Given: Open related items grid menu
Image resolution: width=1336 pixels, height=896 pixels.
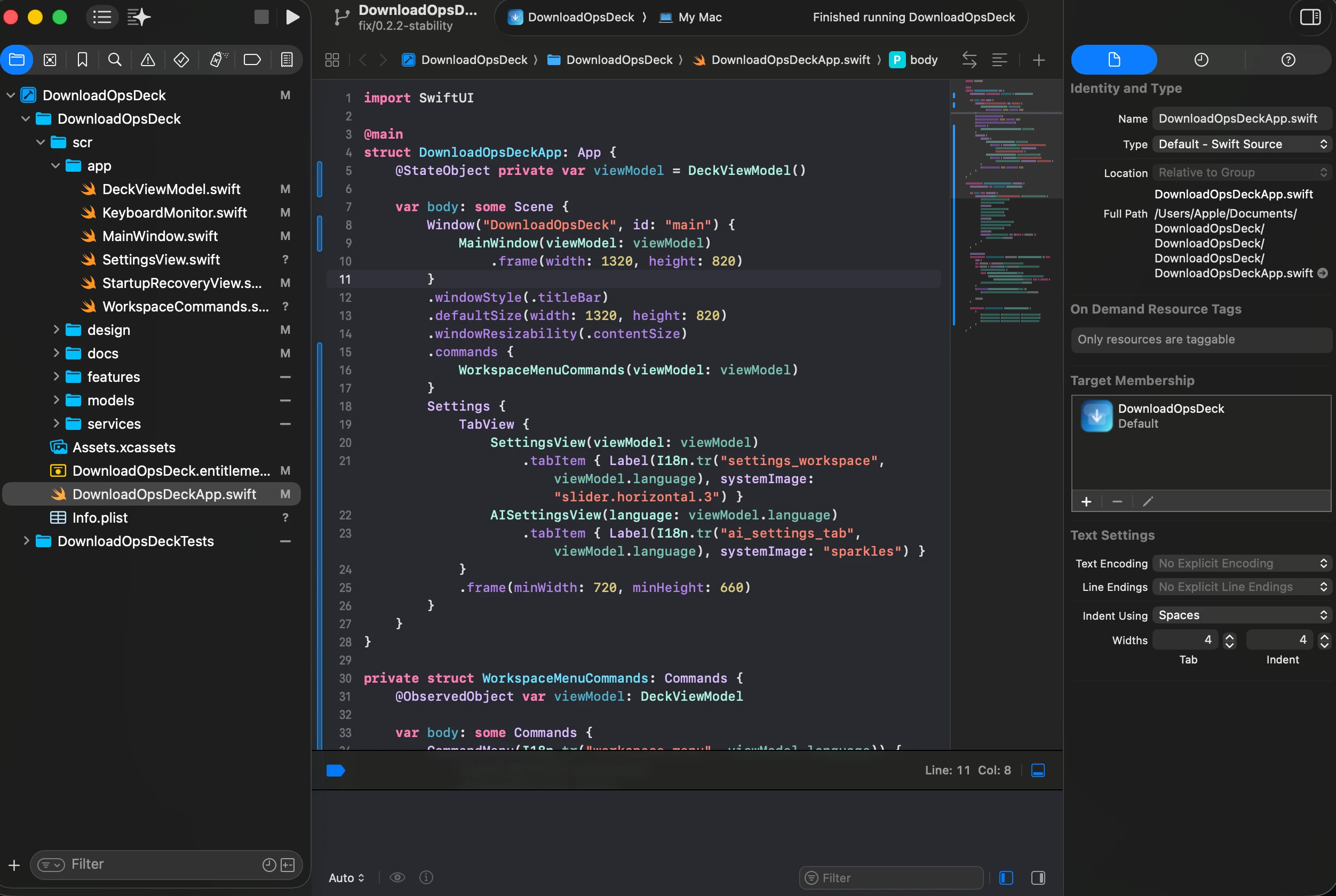Looking at the screenshot, I should pyautogui.click(x=332, y=59).
